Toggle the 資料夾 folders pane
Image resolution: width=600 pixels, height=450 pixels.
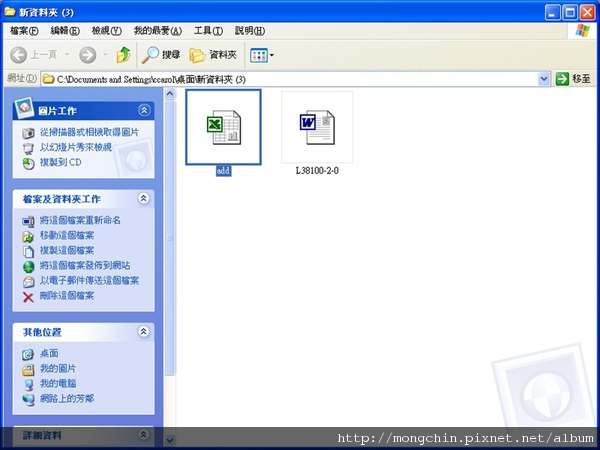(x=213, y=55)
